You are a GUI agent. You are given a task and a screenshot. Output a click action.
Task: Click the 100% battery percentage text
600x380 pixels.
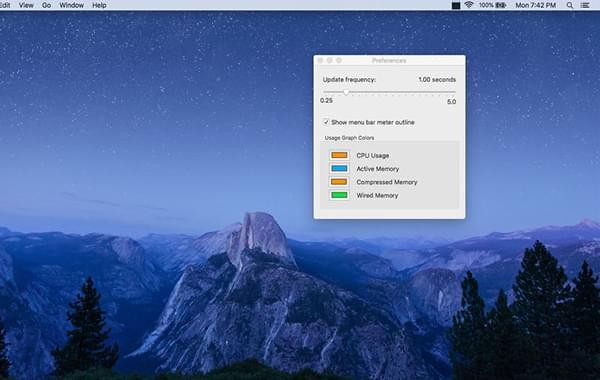tap(486, 5)
